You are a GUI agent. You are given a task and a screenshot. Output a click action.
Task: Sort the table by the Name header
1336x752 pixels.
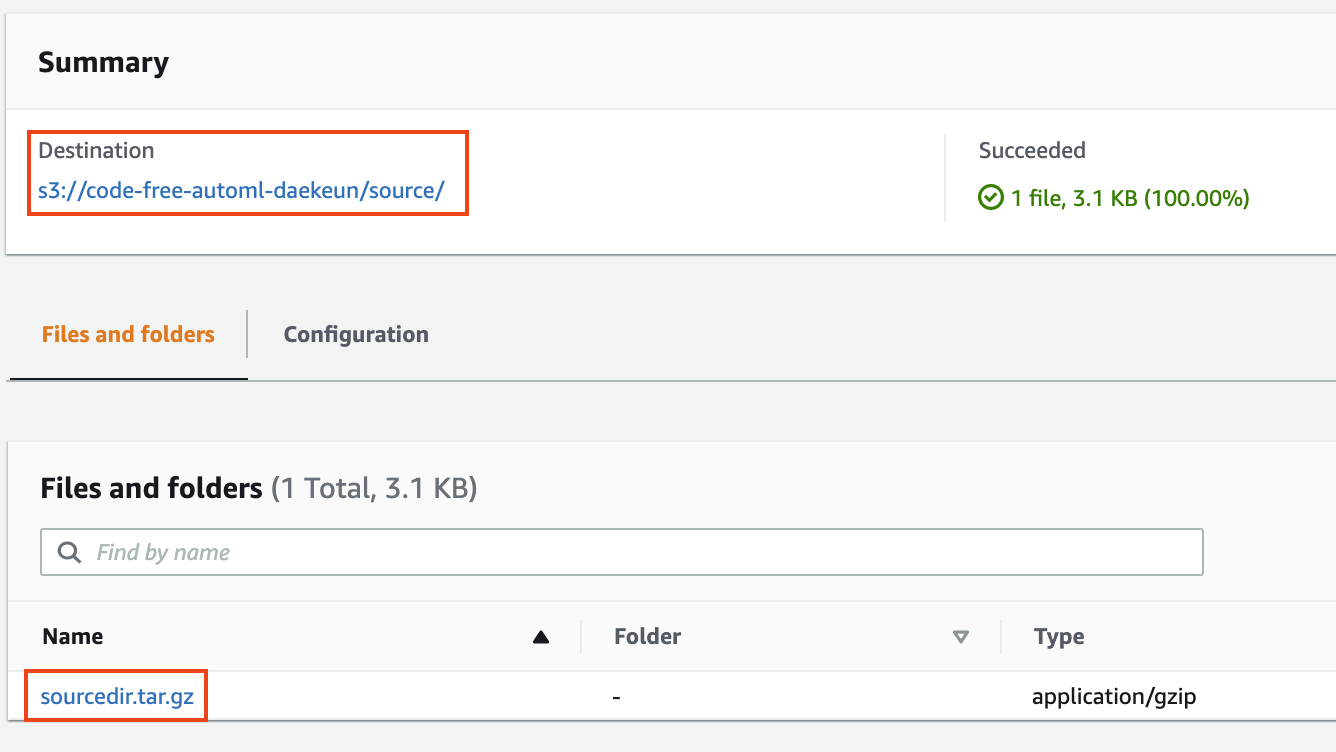coord(73,636)
